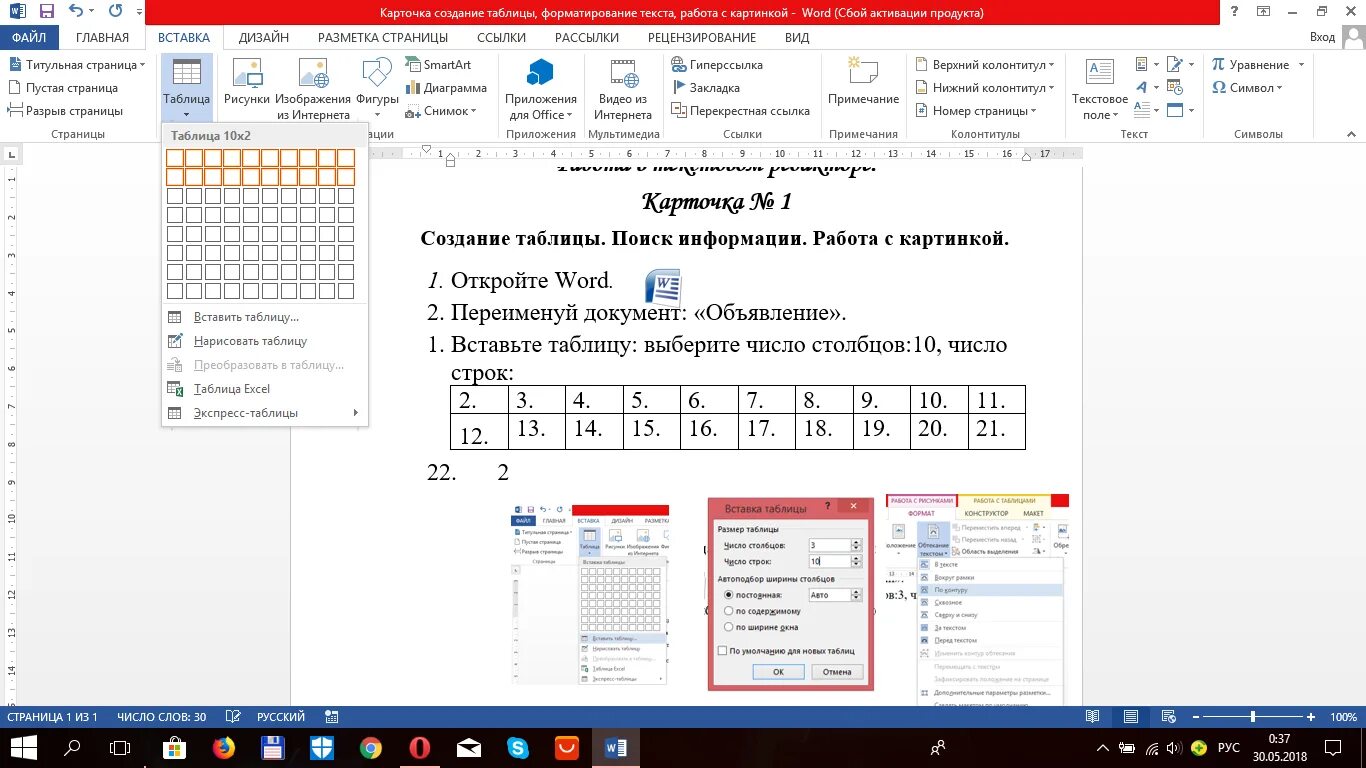Click the Вход sign-in link
This screenshot has width=1366, height=768.
click(1322, 37)
